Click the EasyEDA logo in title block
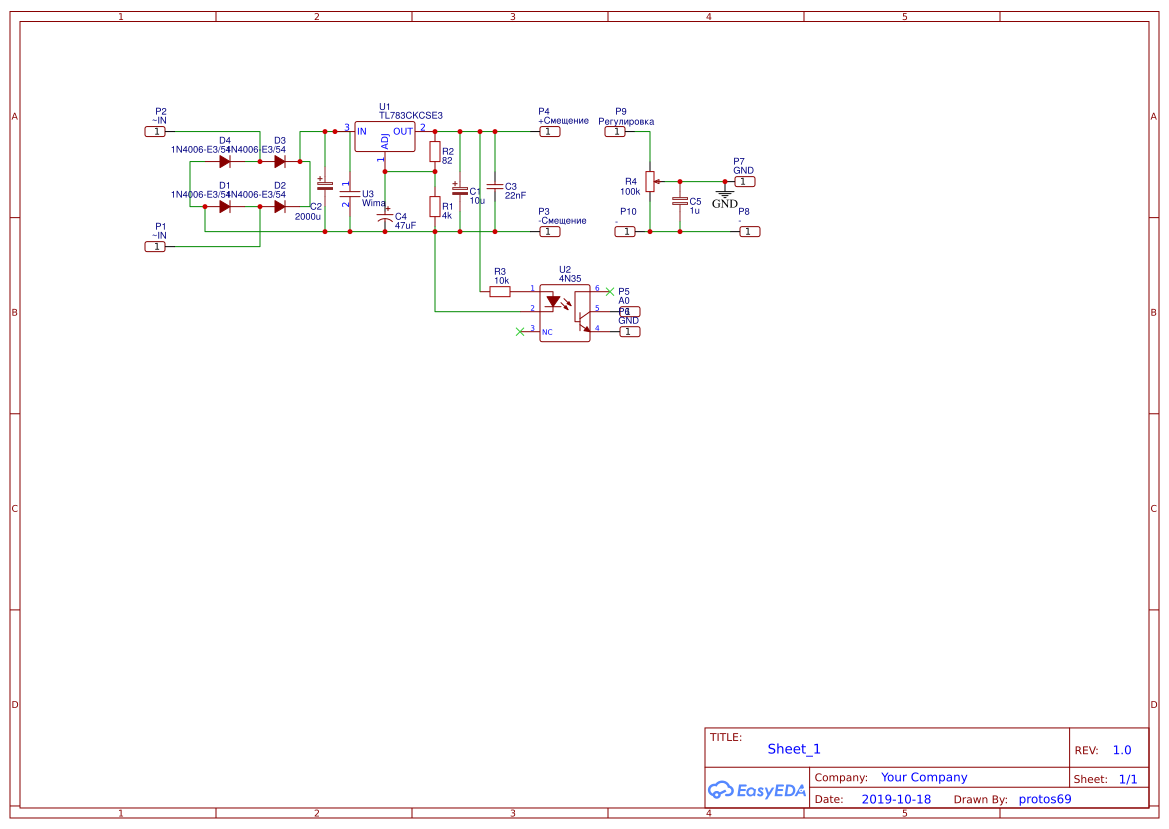This screenshot has height=829, width=1169. (x=756, y=790)
